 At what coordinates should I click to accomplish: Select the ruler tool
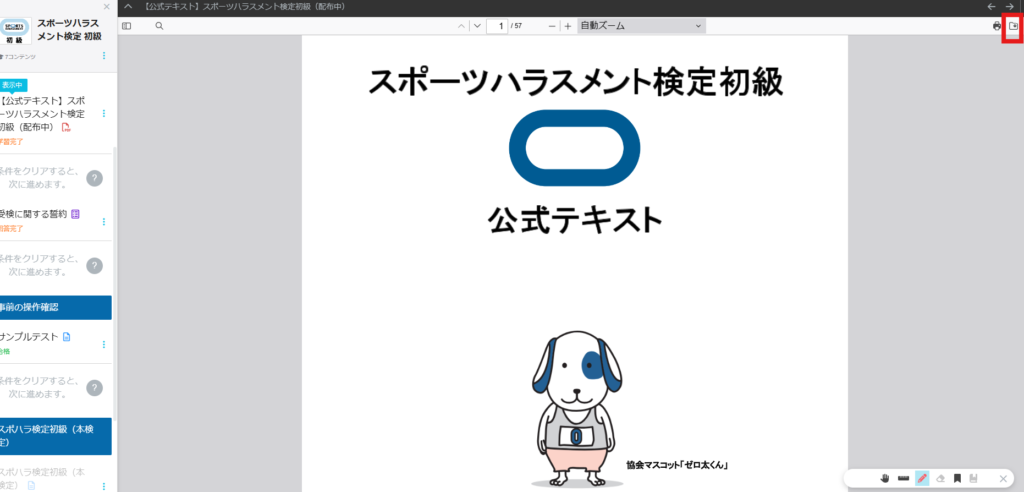coord(903,479)
